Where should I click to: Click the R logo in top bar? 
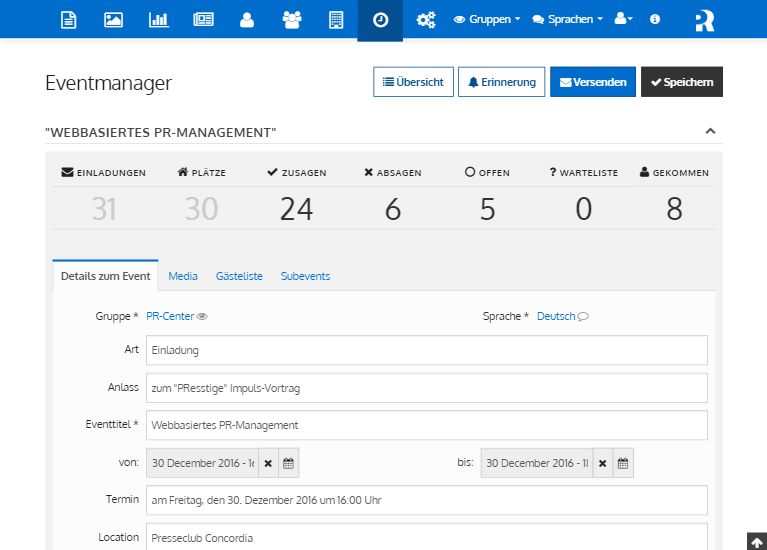[x=705, y=21]
